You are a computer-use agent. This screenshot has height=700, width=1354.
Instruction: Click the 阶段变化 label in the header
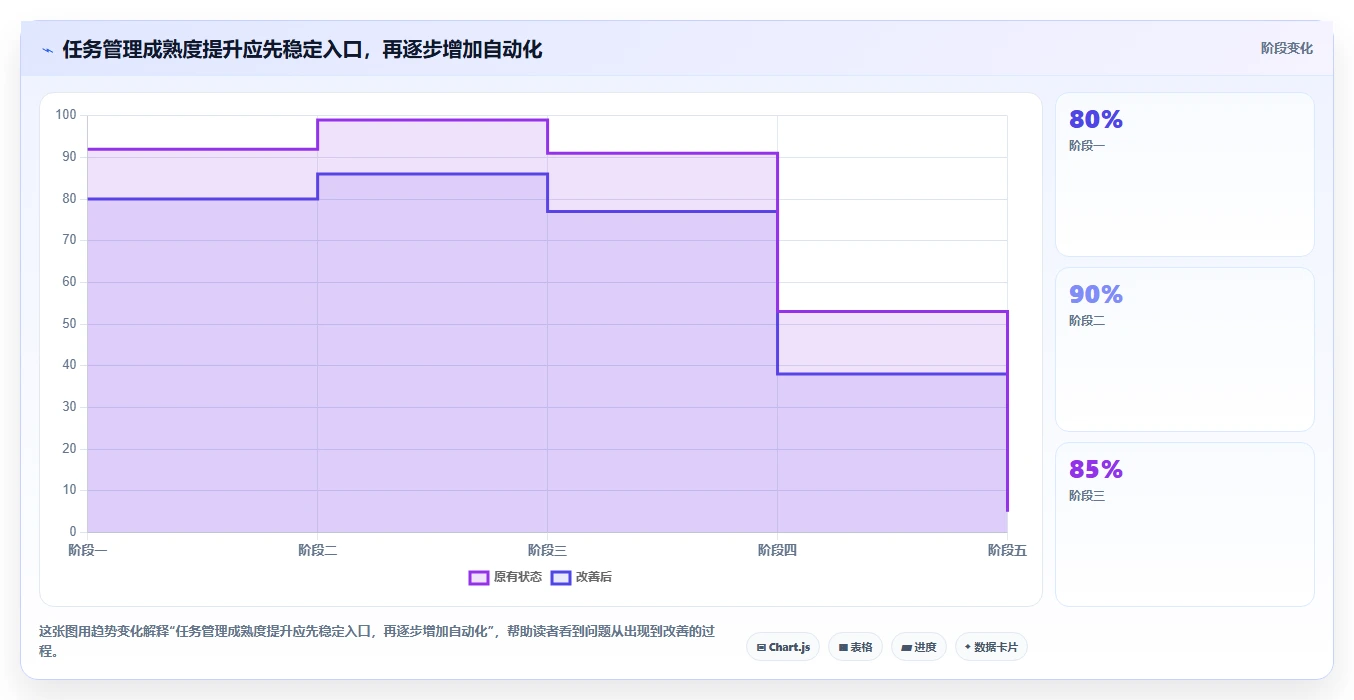click(1287, 48)
